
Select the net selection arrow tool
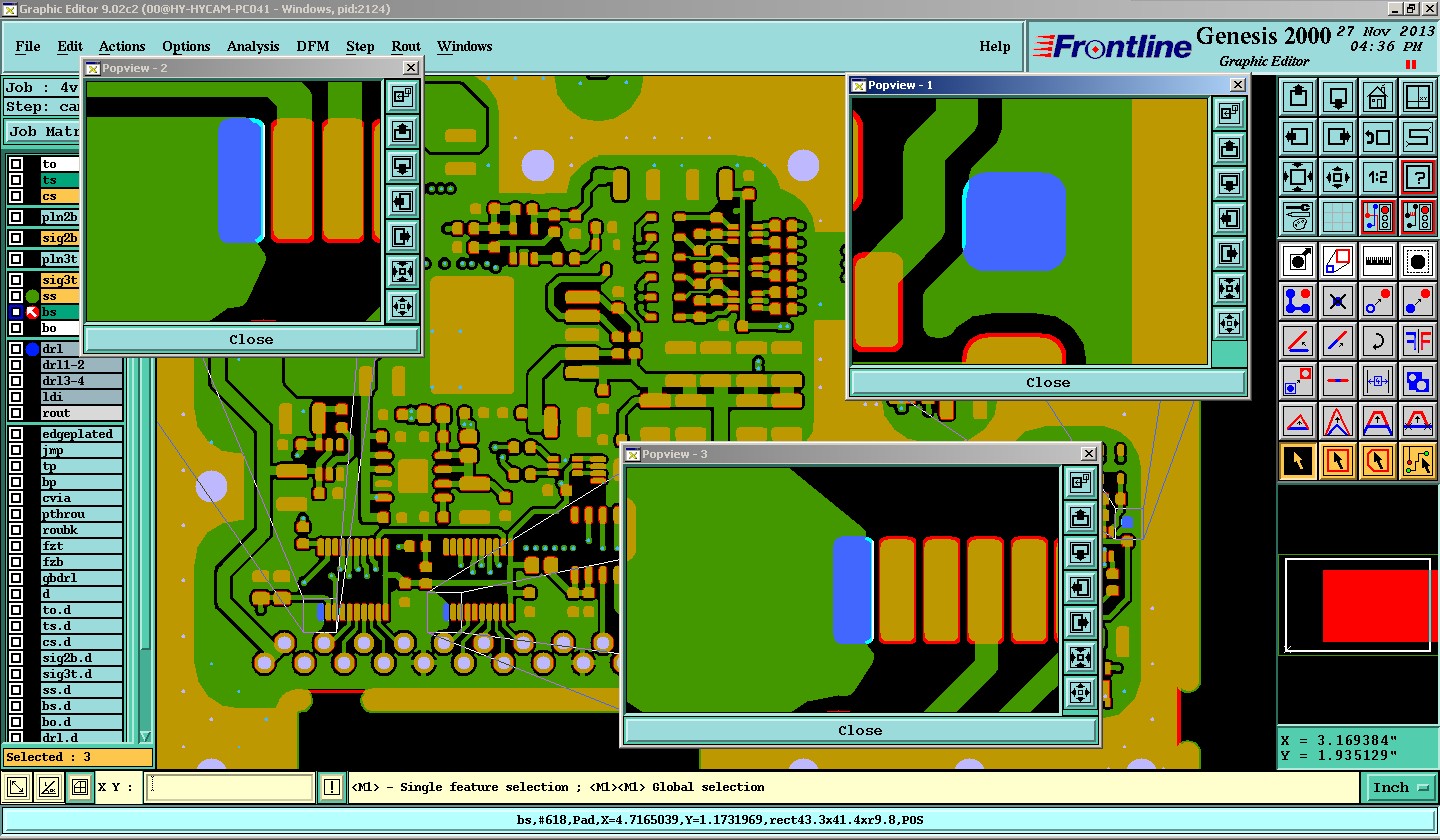tap(1417, 461)
